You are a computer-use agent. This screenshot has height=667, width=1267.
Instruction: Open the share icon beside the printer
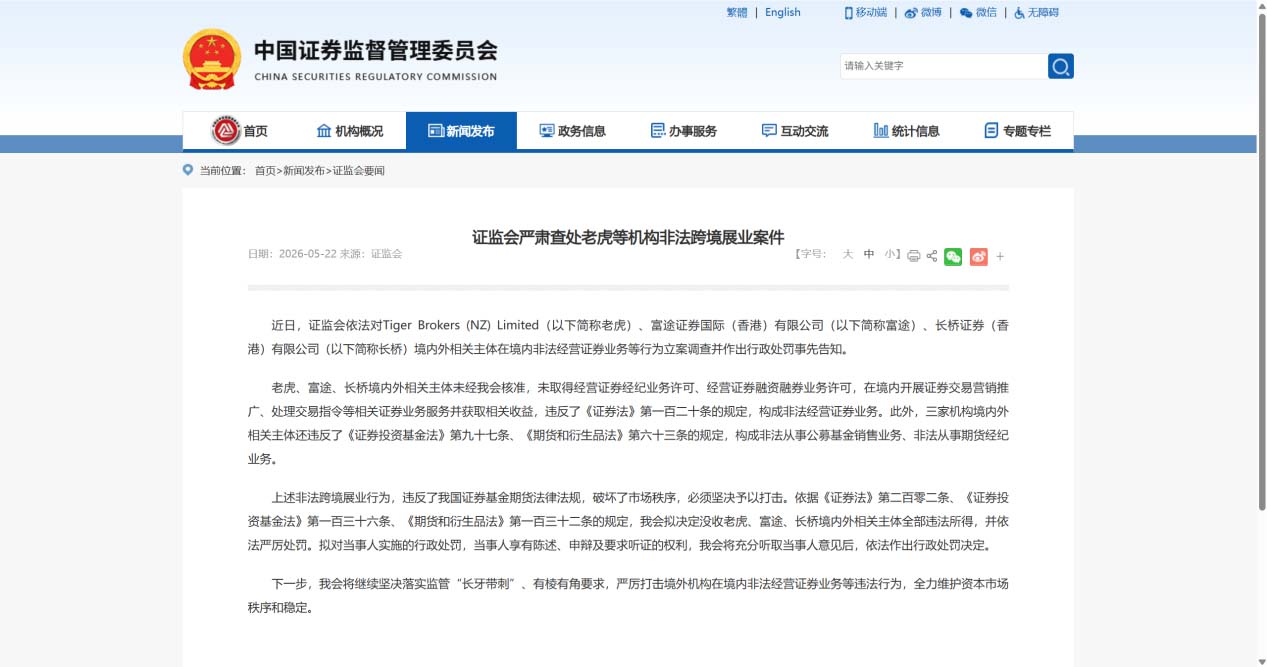point(932,256)
